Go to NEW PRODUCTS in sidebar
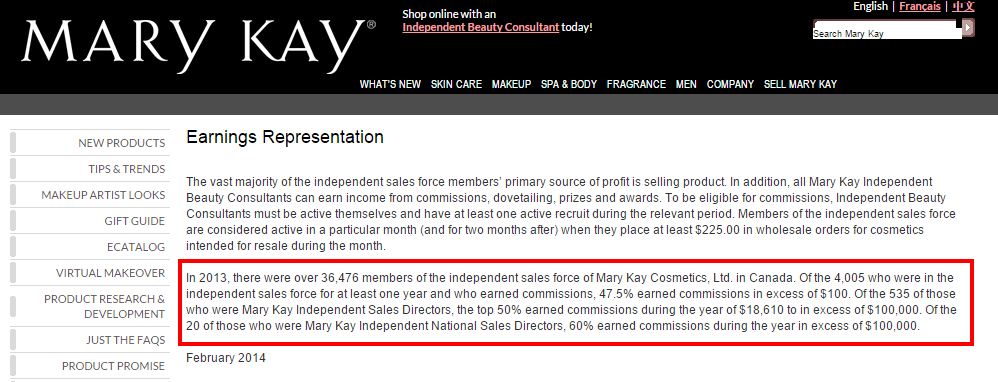Screen dimensions: 998x382 tap(90, 143)
